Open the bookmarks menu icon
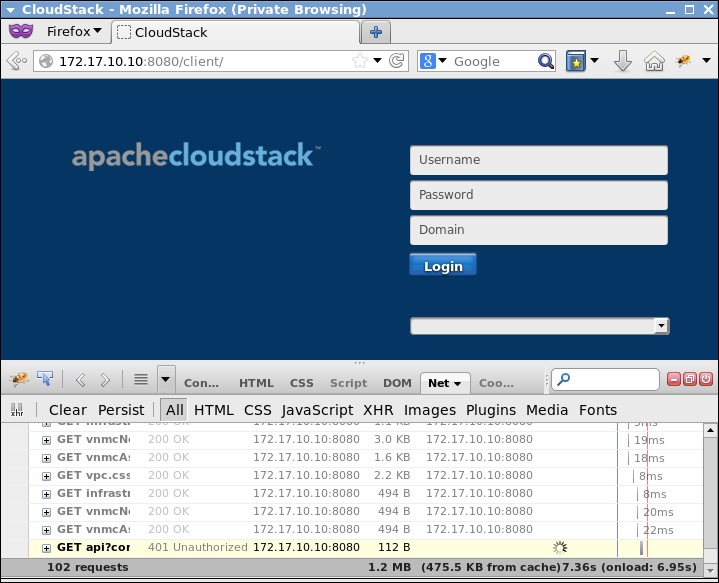Image resolution: width=719 pixels, height=583 pixels. [x=576, y=61]
